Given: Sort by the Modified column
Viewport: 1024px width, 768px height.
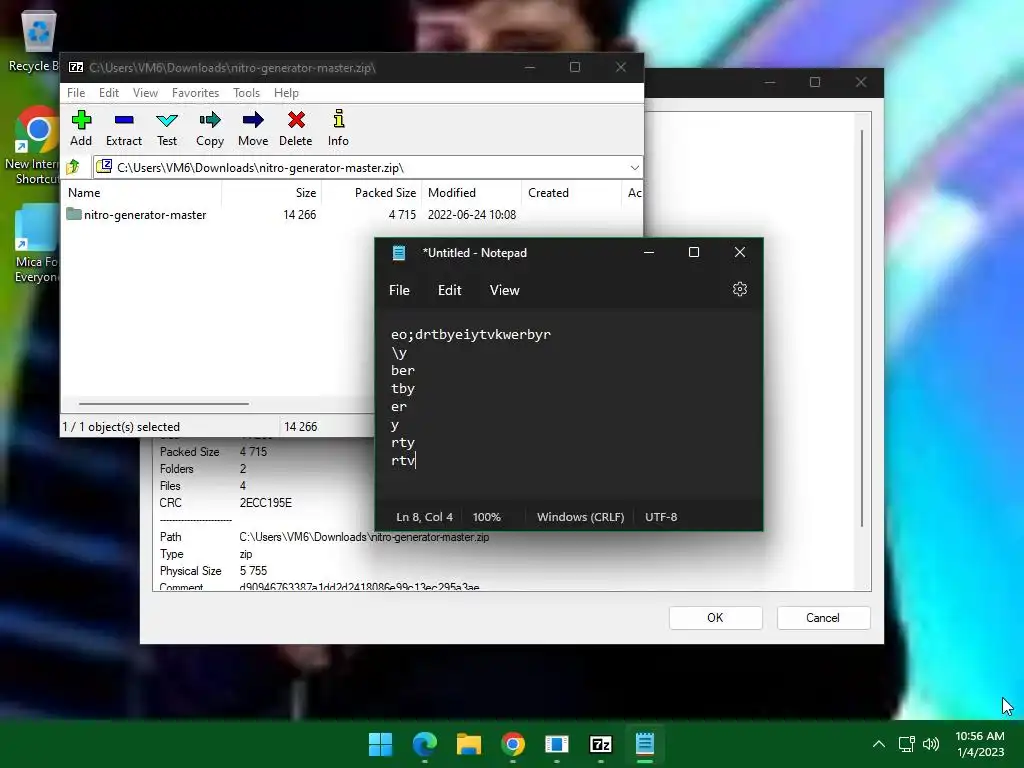Looking at the screenshot, I should (472, 193).
